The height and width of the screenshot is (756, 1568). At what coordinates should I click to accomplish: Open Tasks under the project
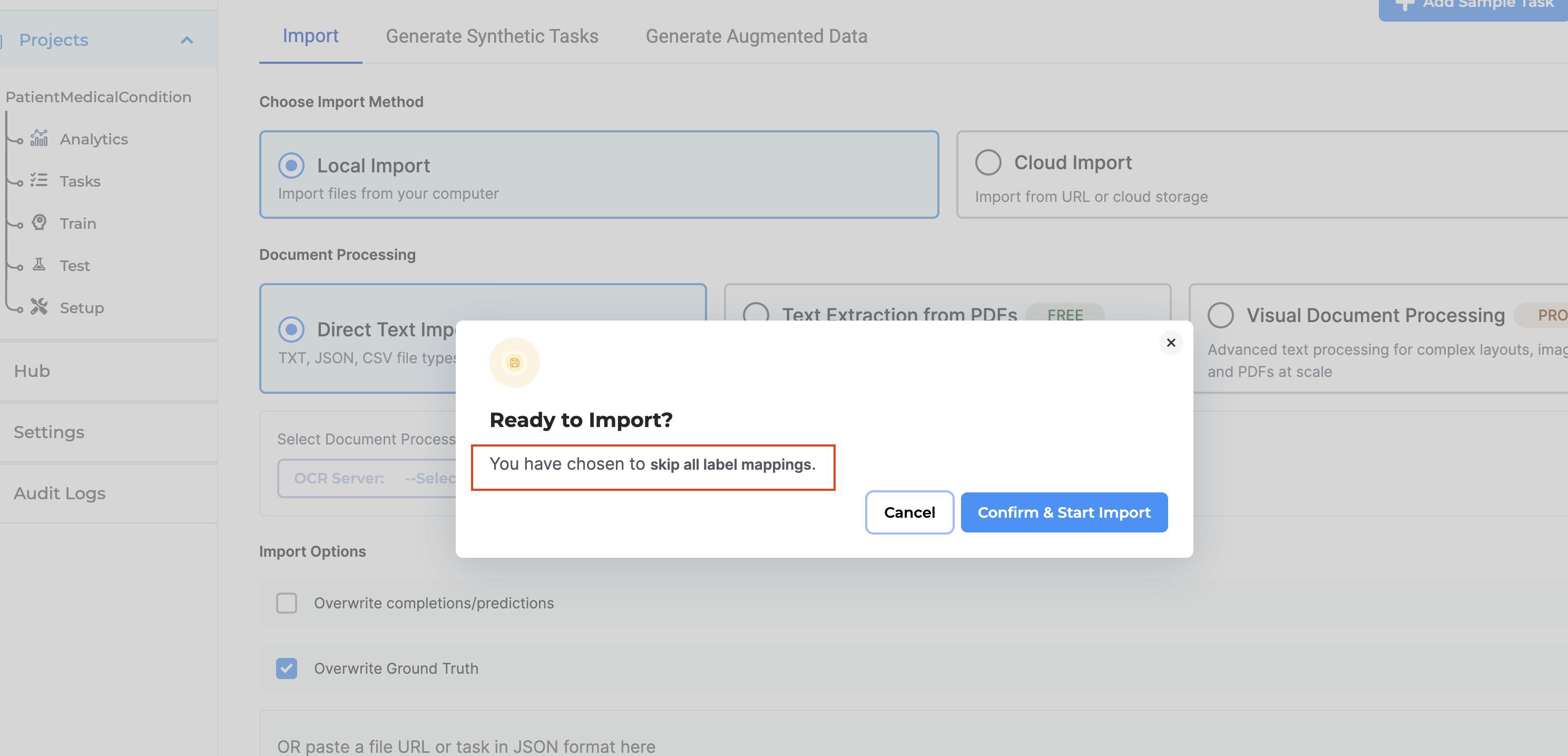[80, 181]
